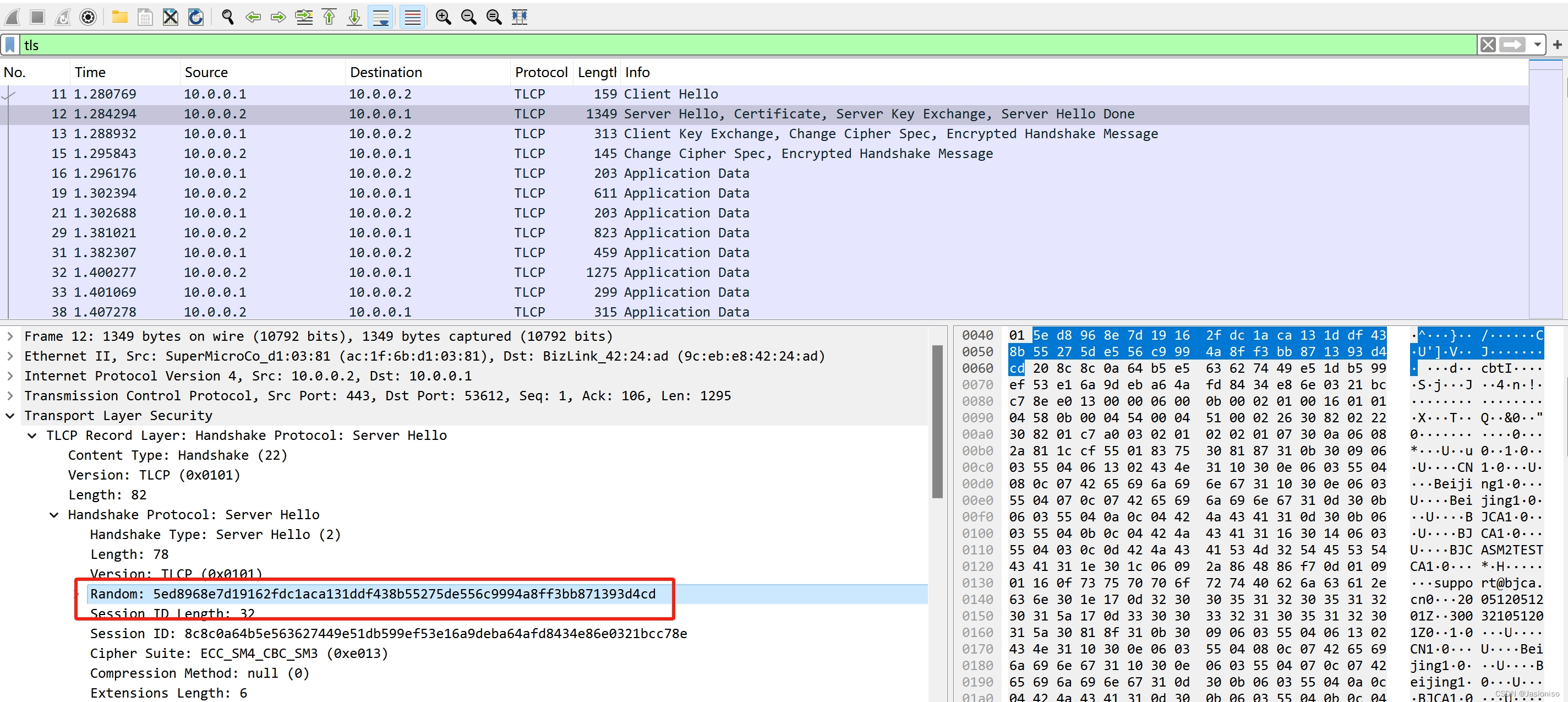This screenshot has height=702, width=1568.
Task: Reload the current capture file
Action: [196, 17]
